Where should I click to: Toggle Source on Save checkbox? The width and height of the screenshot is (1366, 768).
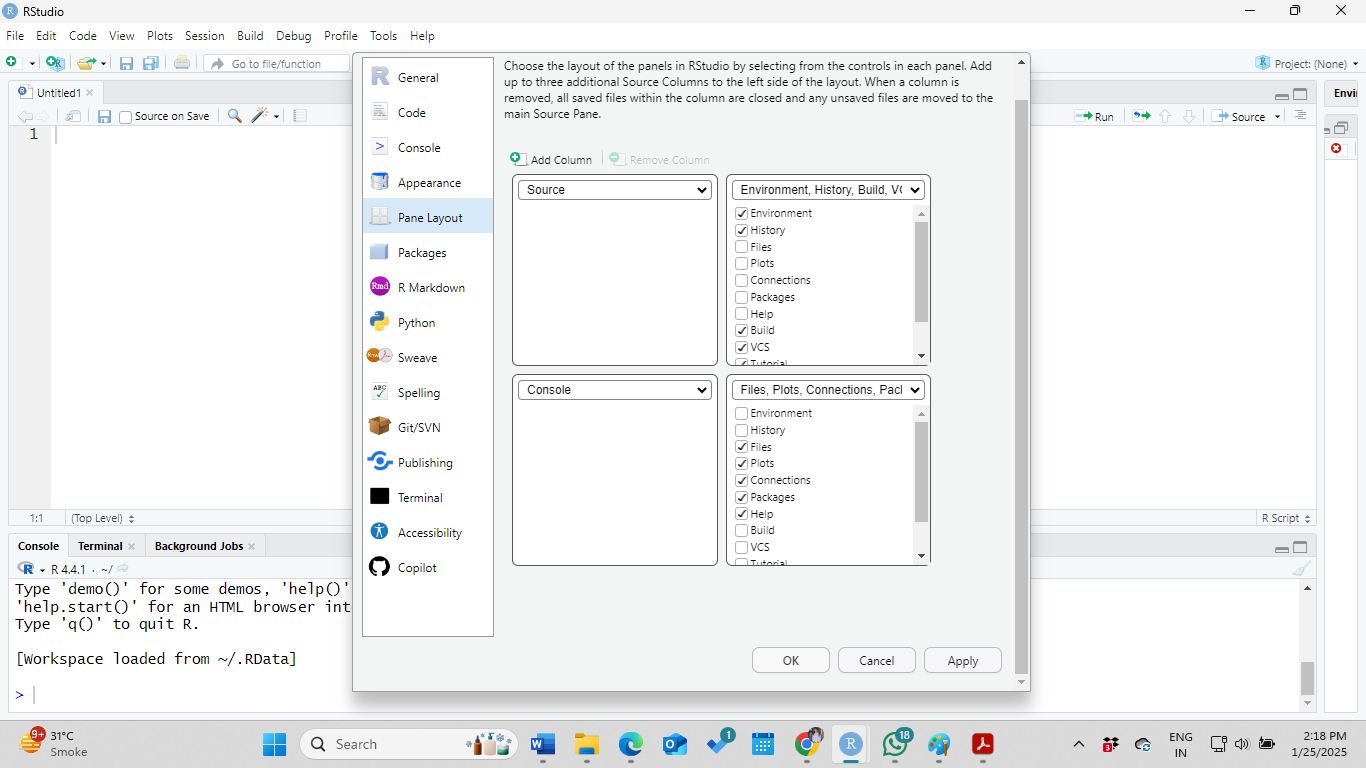coord(125,117)
